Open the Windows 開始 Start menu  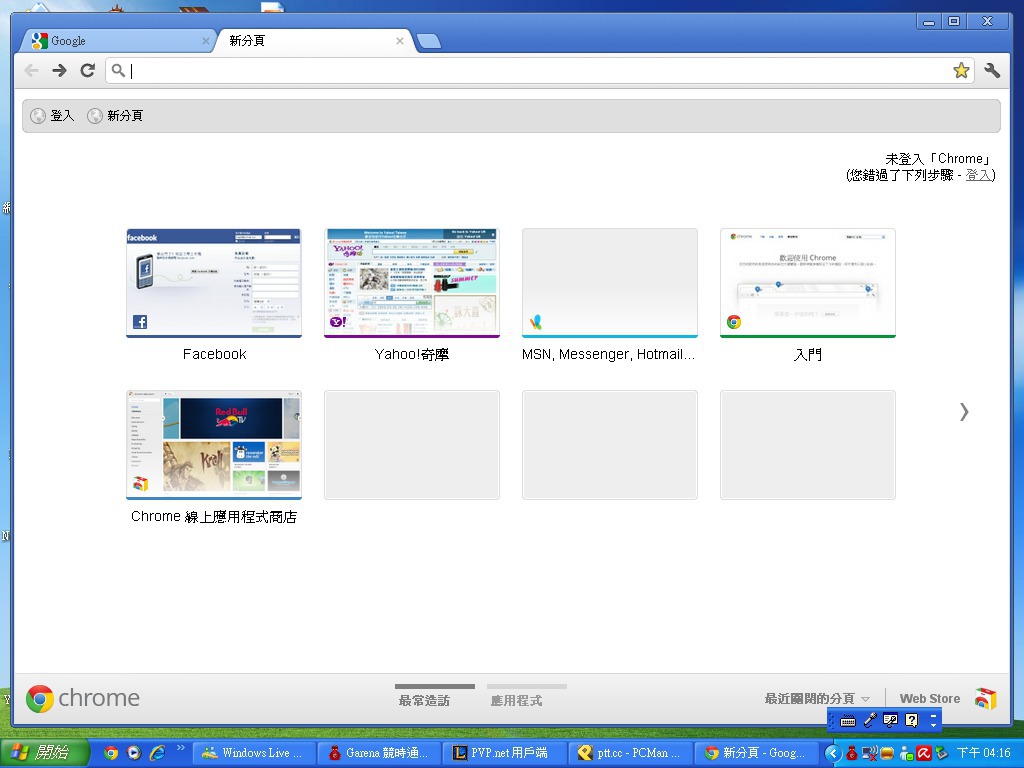tap(44, 753)
